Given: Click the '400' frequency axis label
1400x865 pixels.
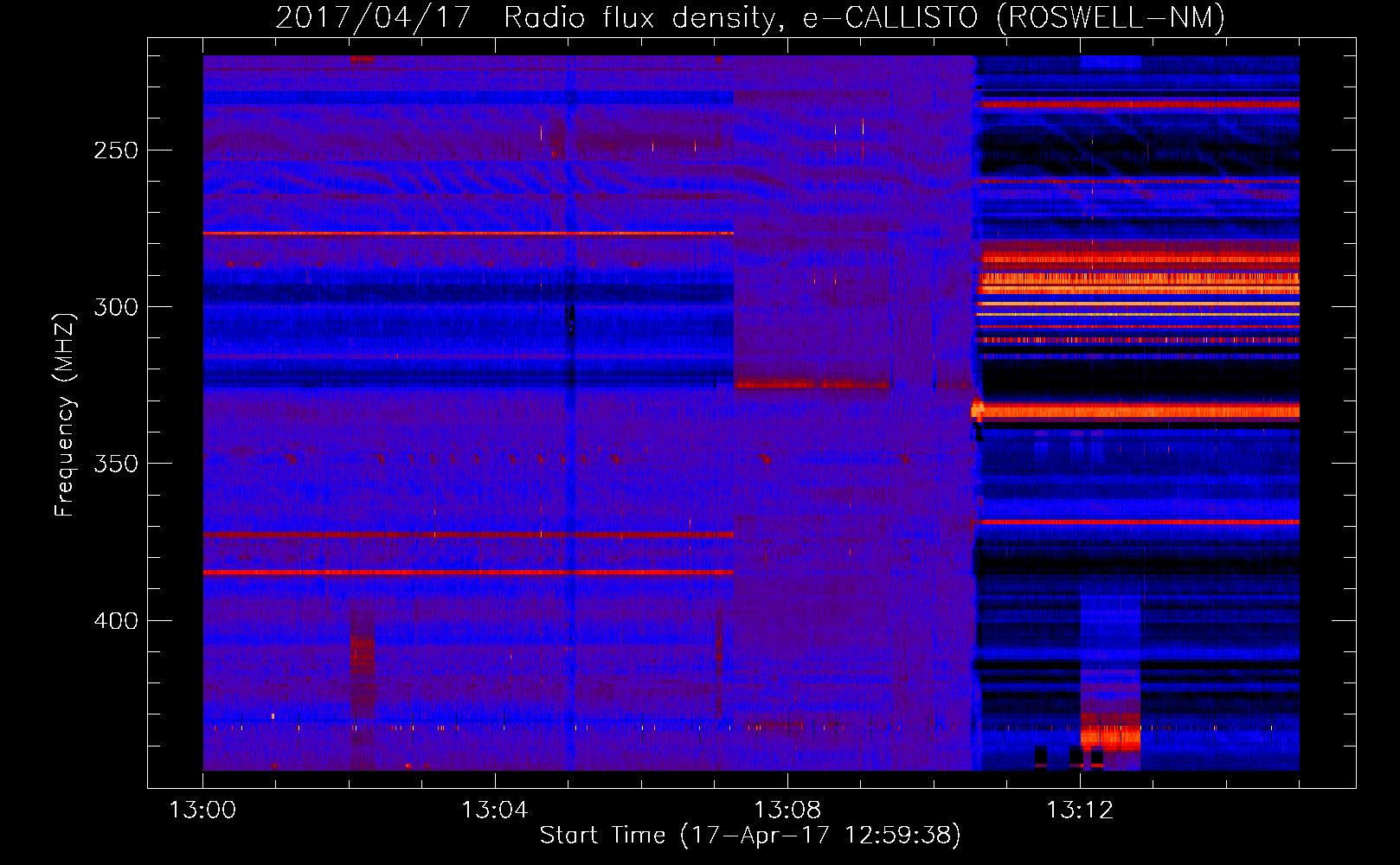Looking at the screenshot, I should [116, 621].
